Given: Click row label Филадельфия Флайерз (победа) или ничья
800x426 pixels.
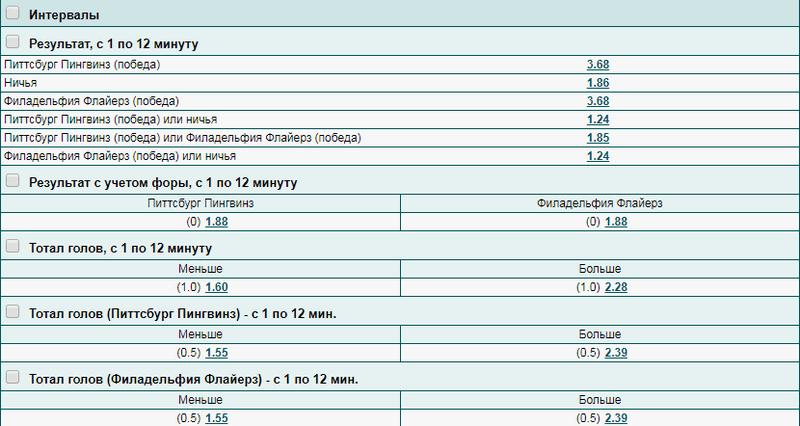Looking at the screenshot, I should [119, 156].
